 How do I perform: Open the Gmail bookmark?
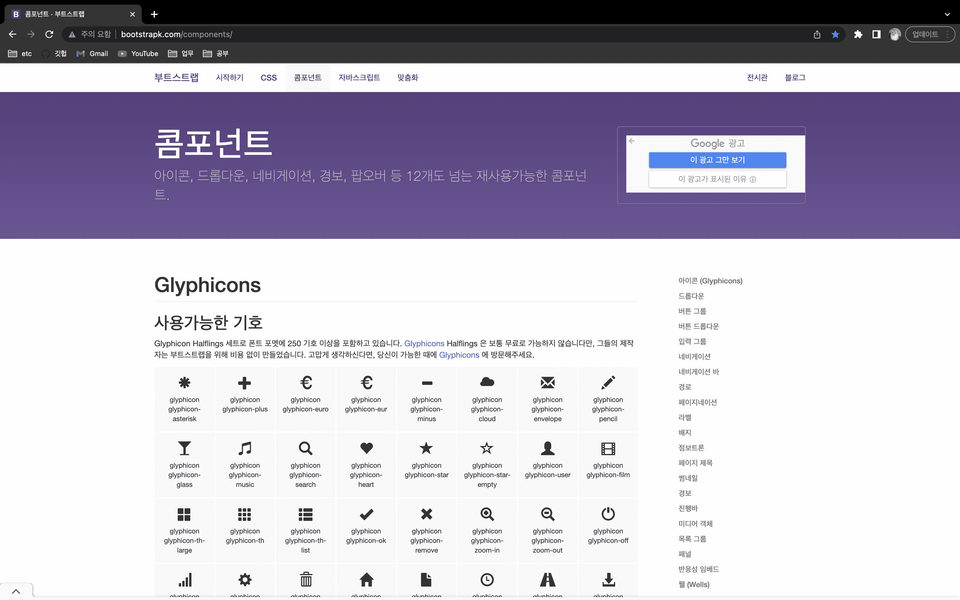(x=92, y=54)
